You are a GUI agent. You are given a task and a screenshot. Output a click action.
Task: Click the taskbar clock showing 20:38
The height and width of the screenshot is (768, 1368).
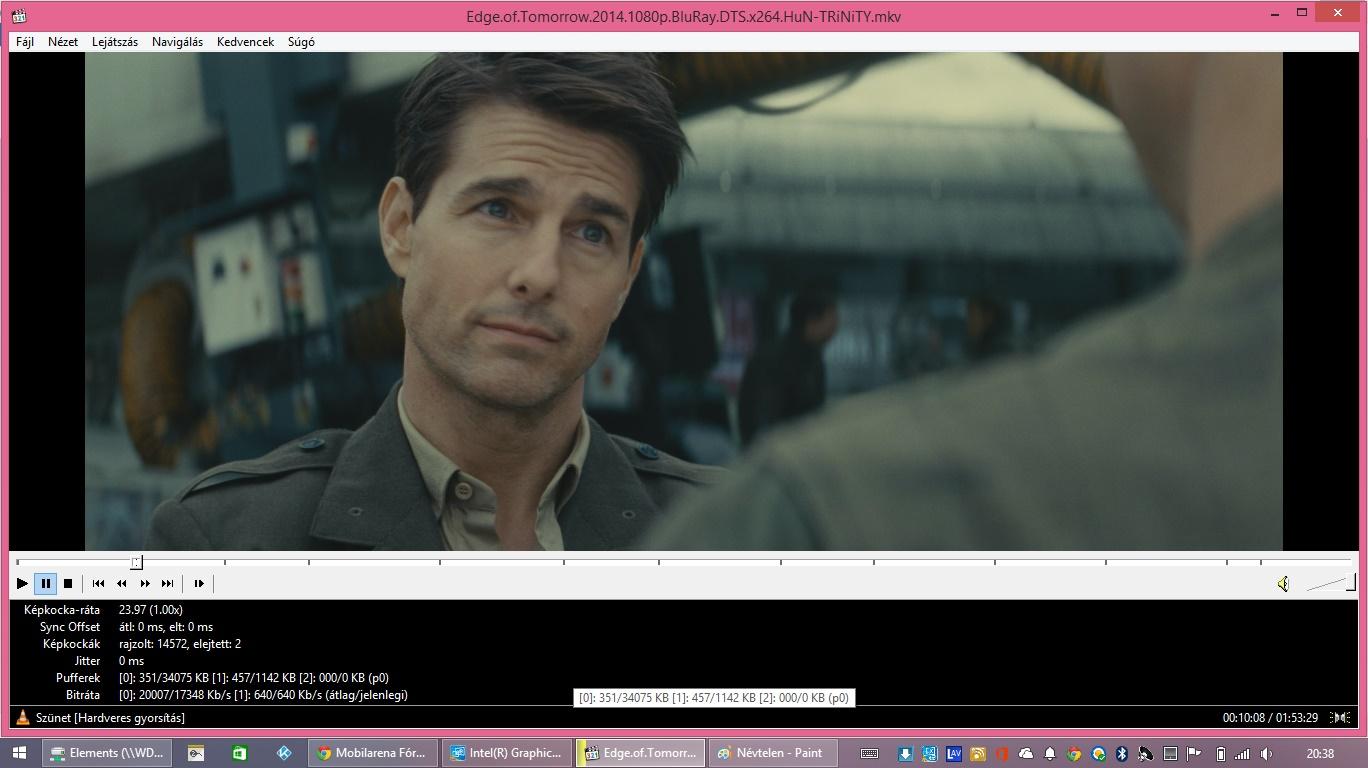tap(1320, 753)
